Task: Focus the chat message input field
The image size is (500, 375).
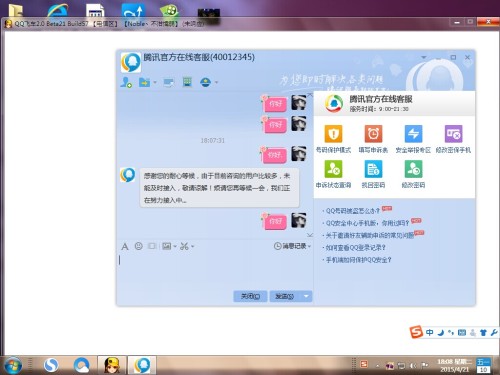Action: 215,270
